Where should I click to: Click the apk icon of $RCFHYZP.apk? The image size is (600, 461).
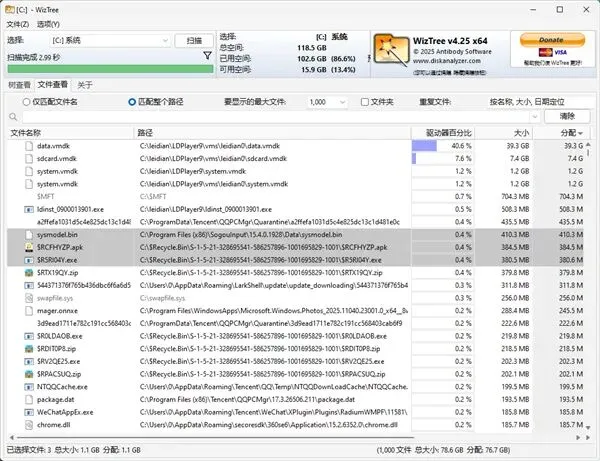click(x=29, y=247)
